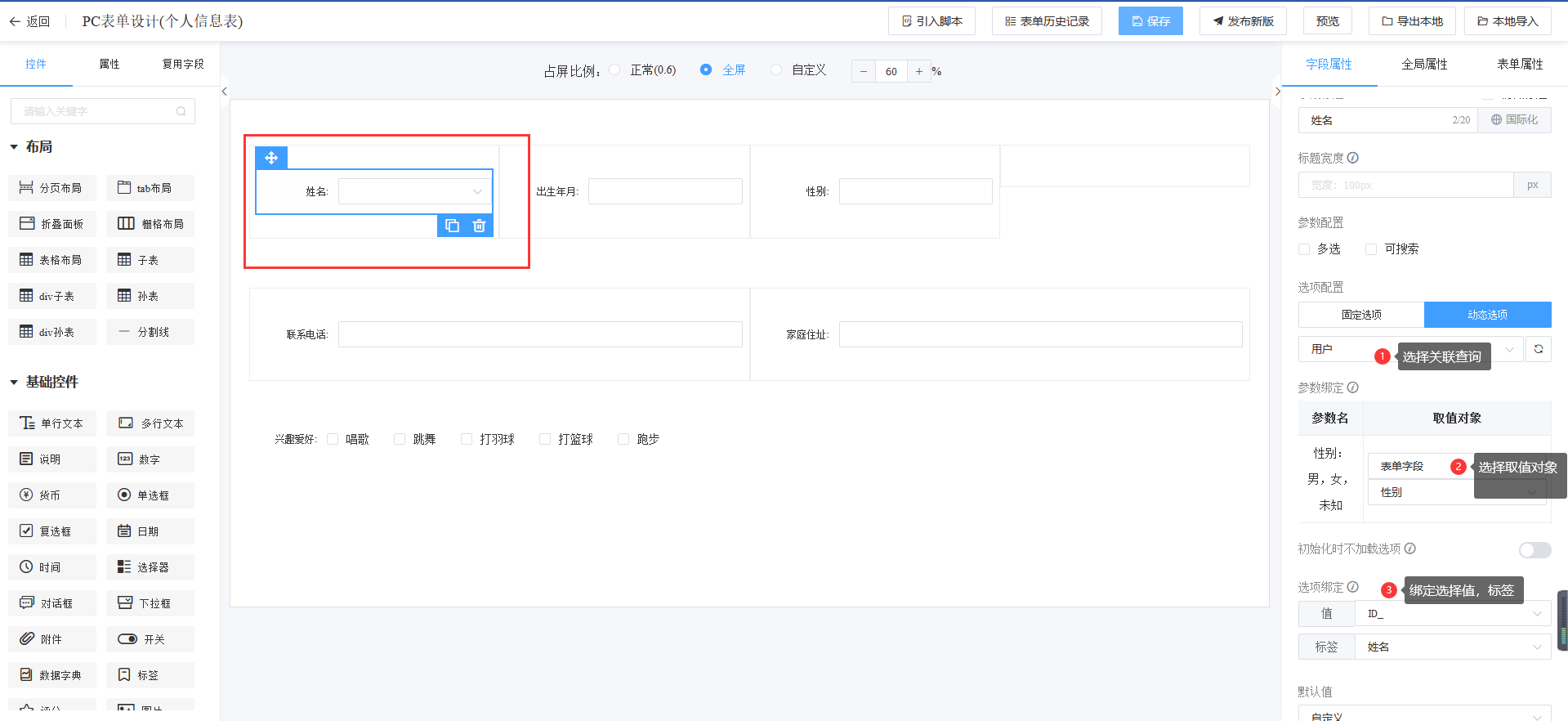Screen dimensions: 1568x721
Task: Click the 分页布局 control icon
Action: tap(26, 188)
